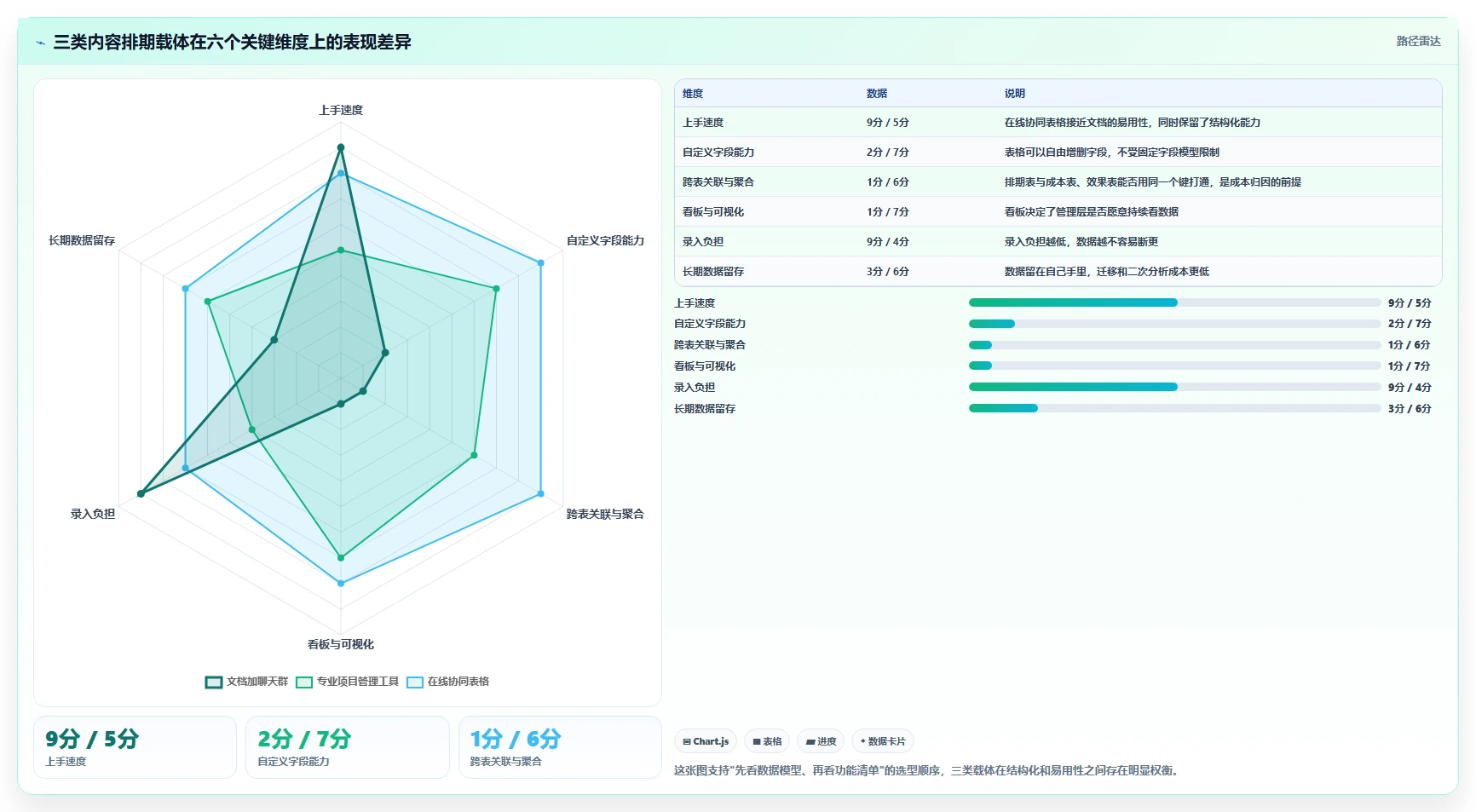Screen dimensions: 1476x812
Task: Click the title 三类内容排期载体在六个关键维度上的表现差异
Action: pos(232,42)
